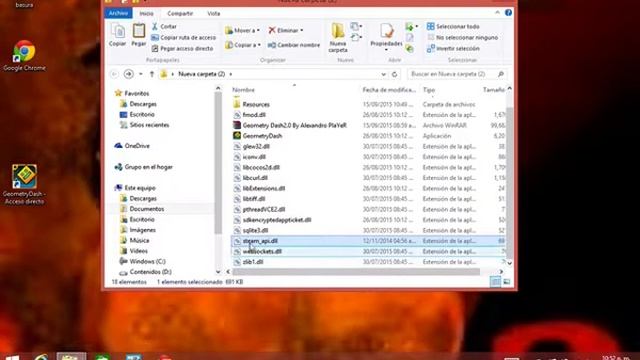Collapse the ribbon with the chevron
This screenshot has height=360, width=640.
tap(497, 13)
